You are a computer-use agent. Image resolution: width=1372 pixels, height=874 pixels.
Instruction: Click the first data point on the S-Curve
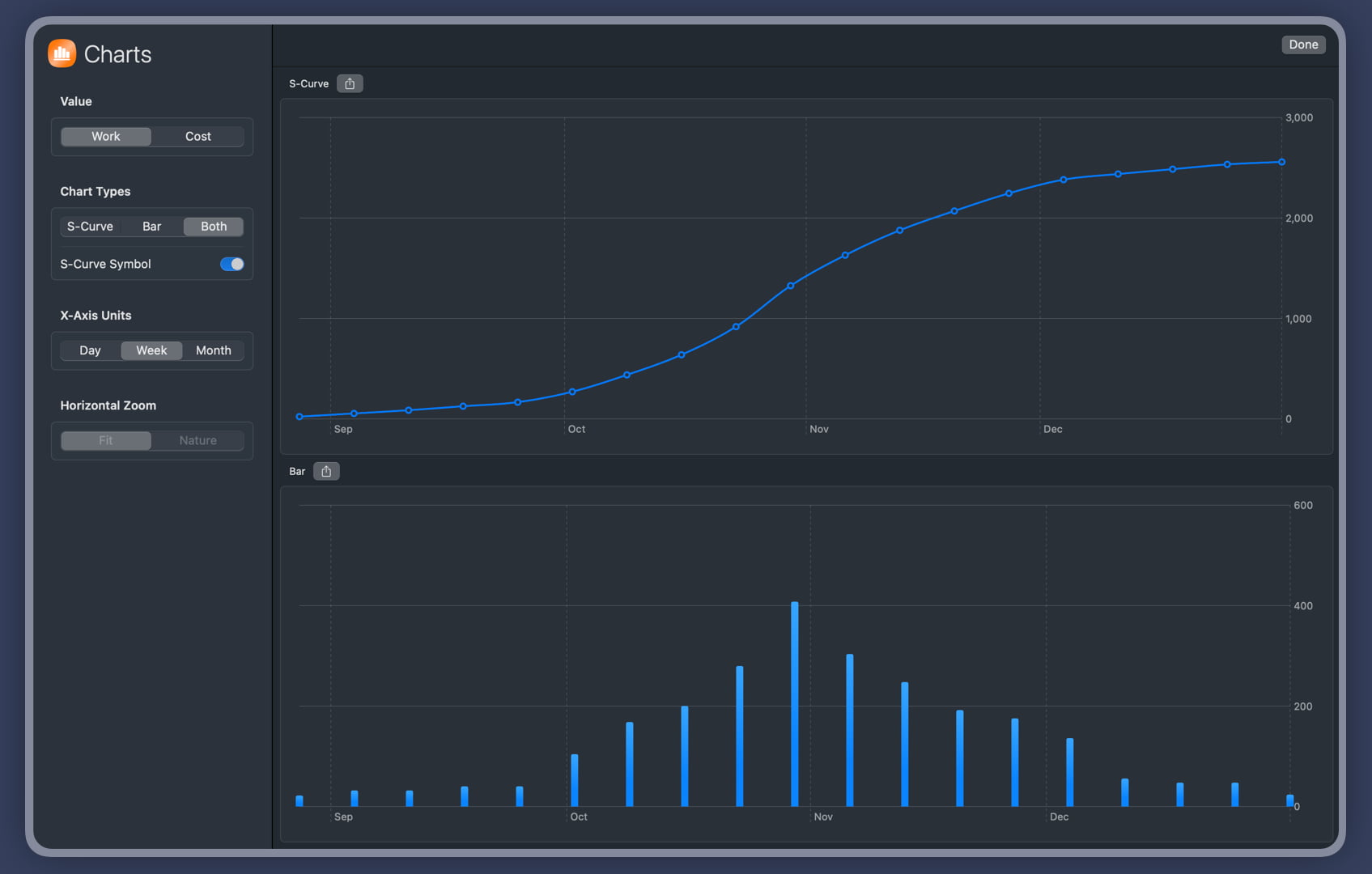(x=299, y=417)
